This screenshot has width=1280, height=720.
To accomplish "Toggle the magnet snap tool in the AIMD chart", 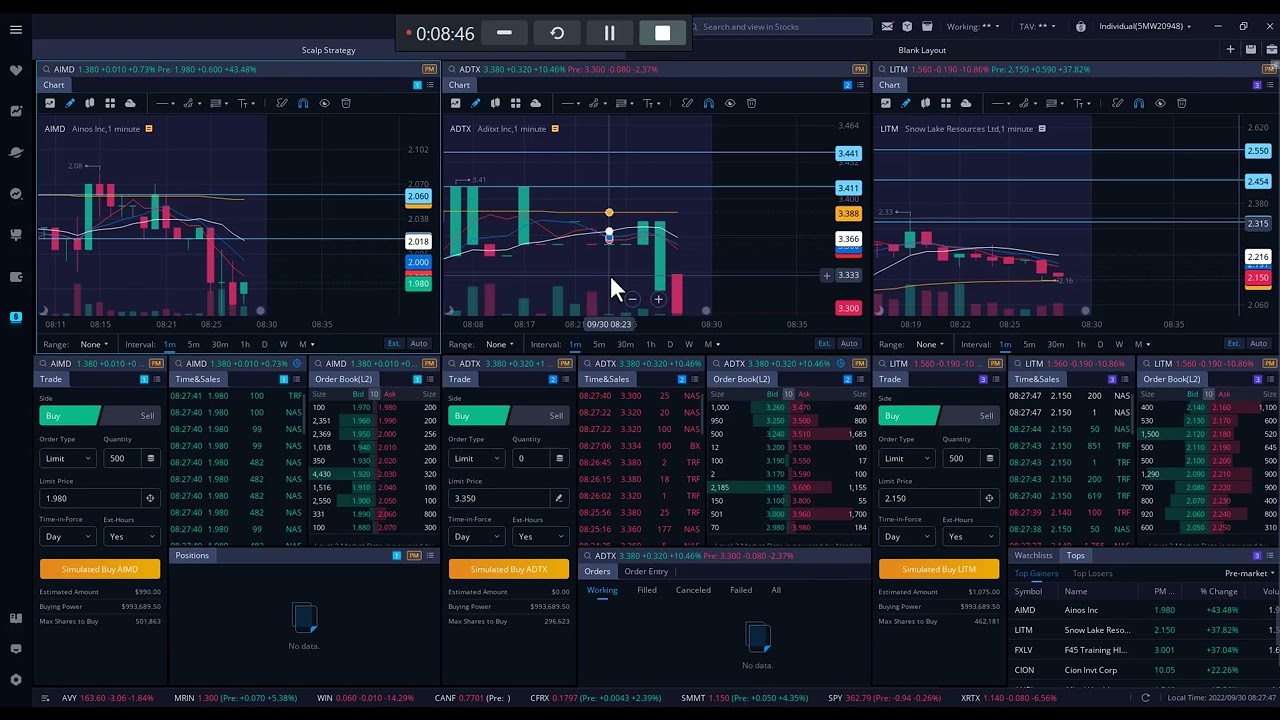I will 303,103.
